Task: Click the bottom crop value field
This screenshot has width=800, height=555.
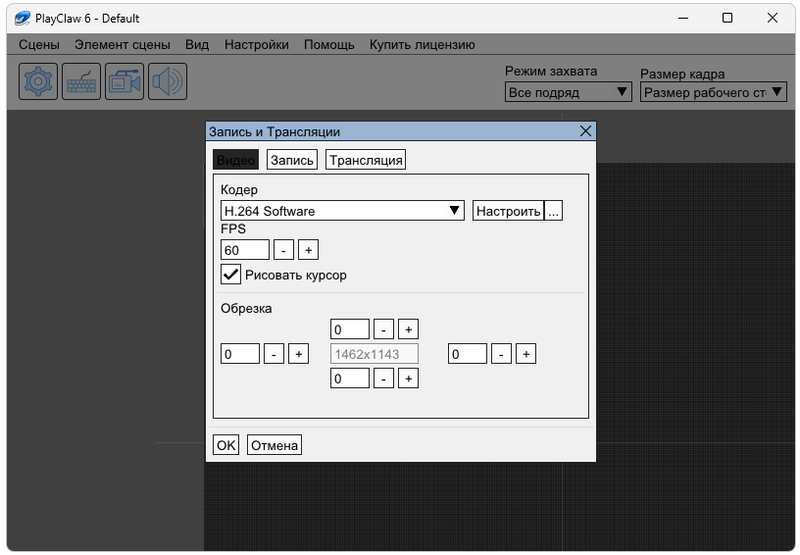Action: click(349, 379)
